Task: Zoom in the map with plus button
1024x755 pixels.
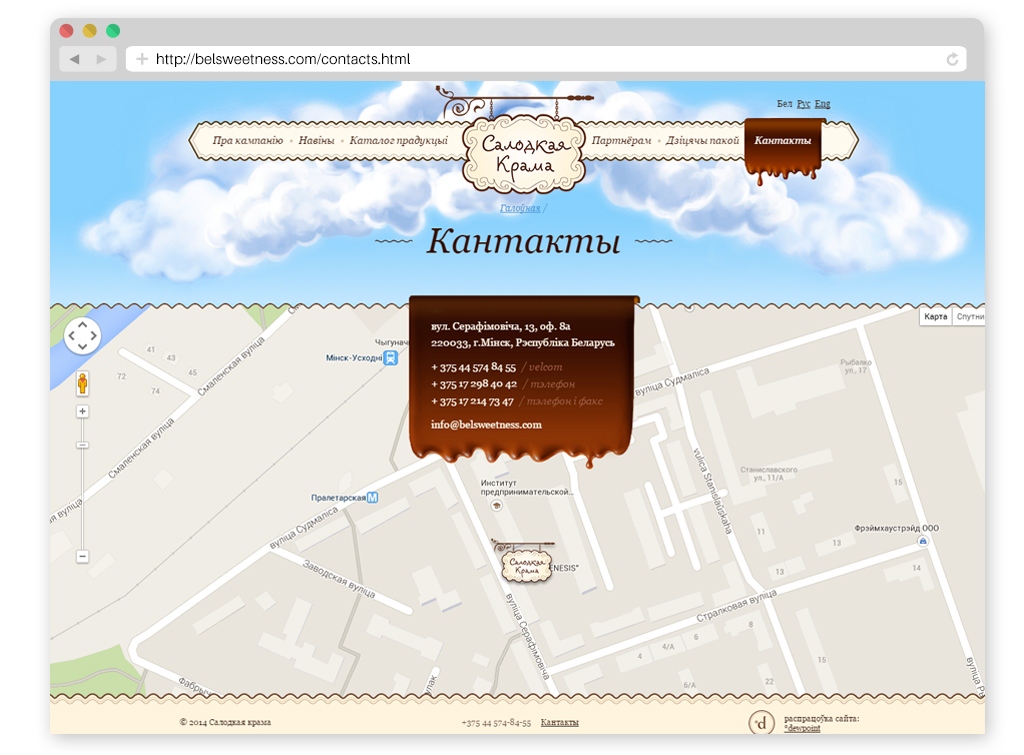Action: [x=82, y=411]
